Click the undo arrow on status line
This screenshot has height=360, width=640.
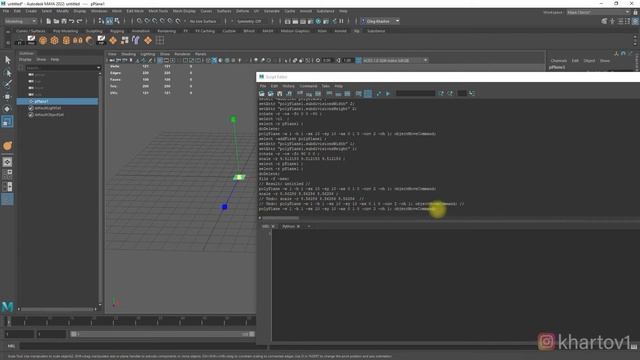coord(71,21)
